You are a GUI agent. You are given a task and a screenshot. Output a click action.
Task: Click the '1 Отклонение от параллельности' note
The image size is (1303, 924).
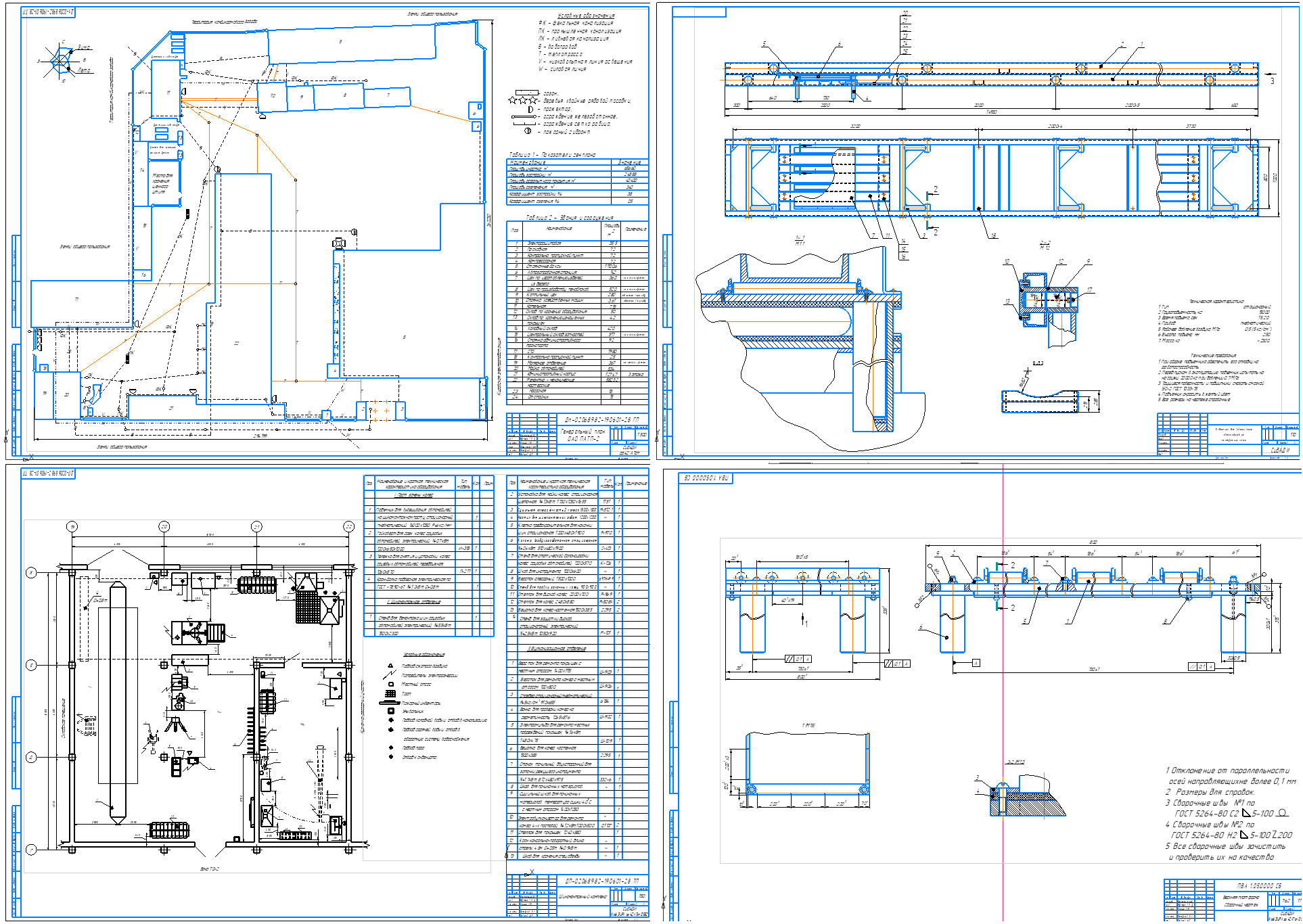click(1227, 770)
